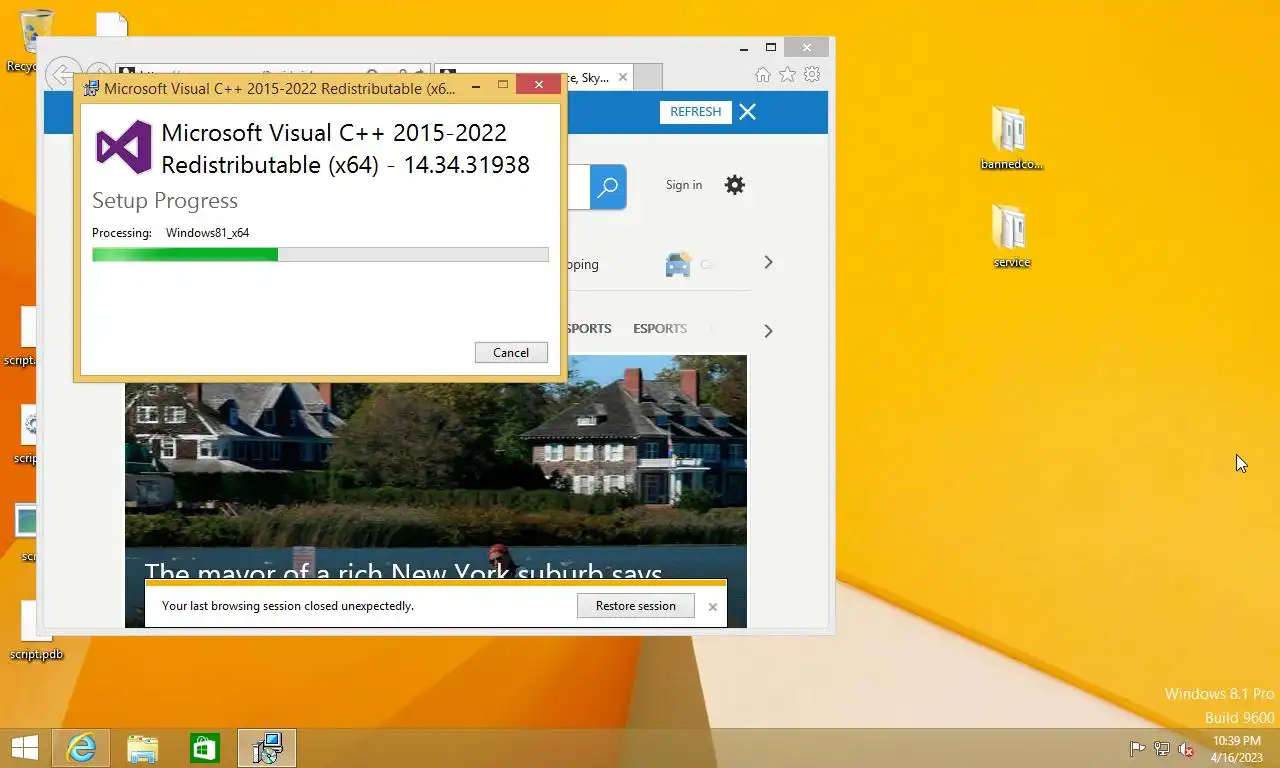Click the search magnifier button in IE
The height and width of the screenshot is (768, 1280).
pyautogui.click(x=608, y=187)
